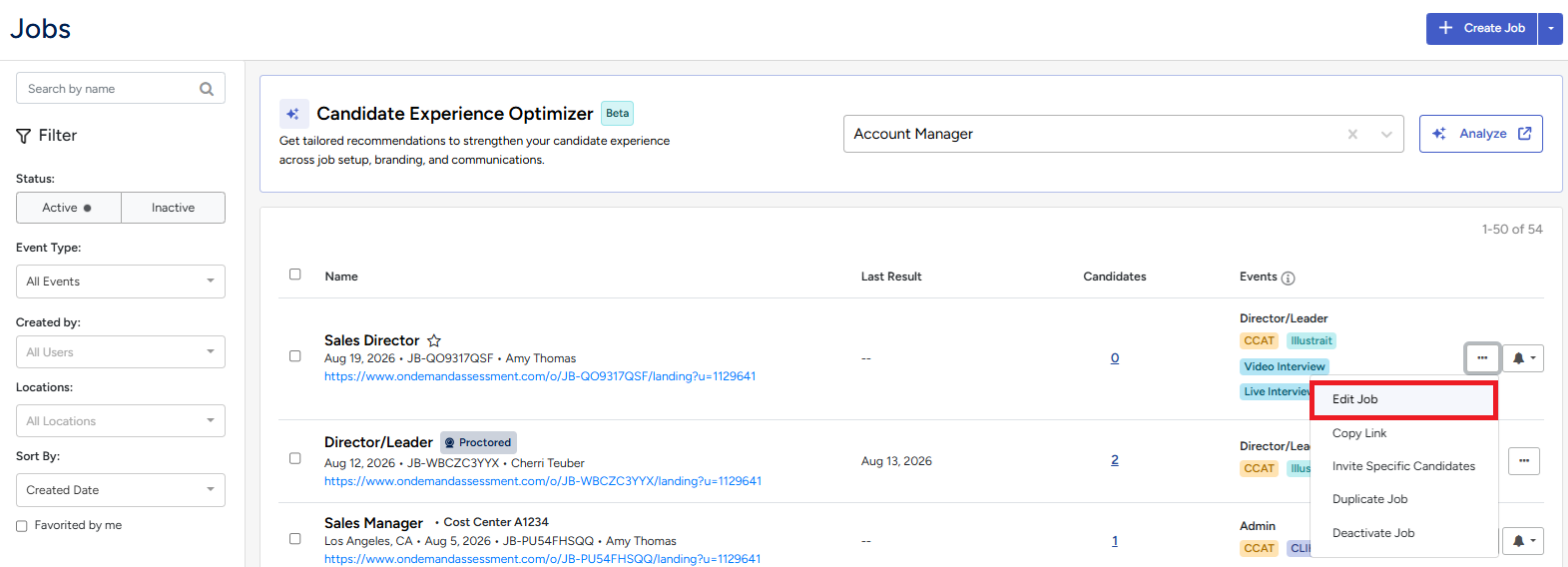Expand the Account Manager job selector chevron

1386,134
